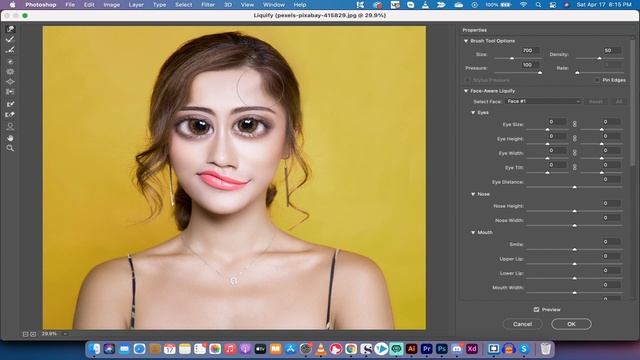Click the Eye Size link icon
This screenshot has height=360, width=640.
574,124
